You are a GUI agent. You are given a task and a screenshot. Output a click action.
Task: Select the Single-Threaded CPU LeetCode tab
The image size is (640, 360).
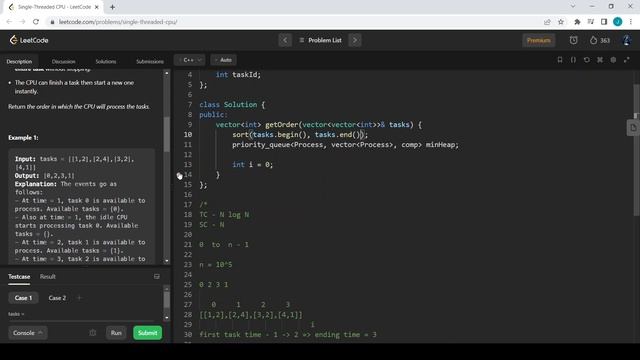53,7
